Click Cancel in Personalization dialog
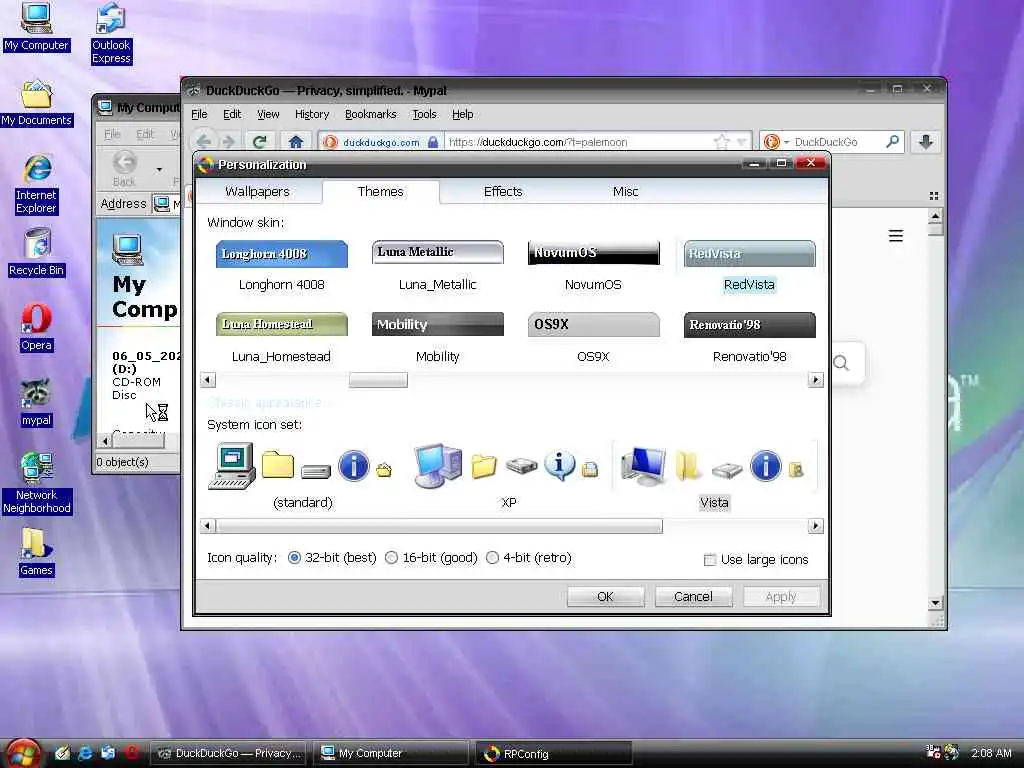 [693, 596]
